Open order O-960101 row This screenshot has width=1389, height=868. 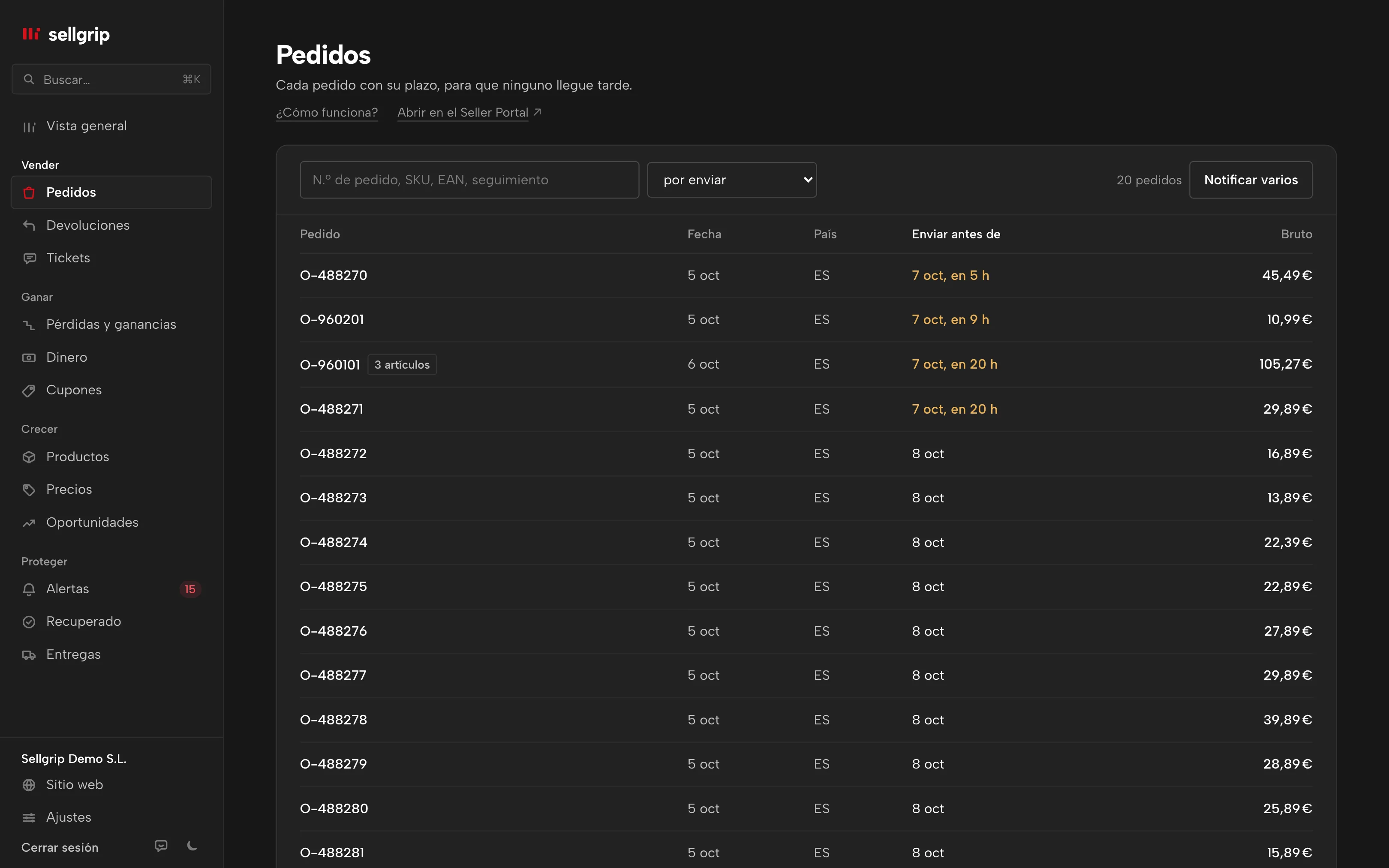point(806,364)
